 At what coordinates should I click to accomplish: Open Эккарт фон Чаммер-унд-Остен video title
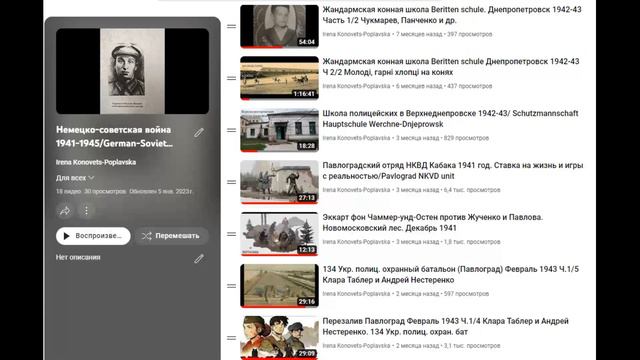[433, 222]
